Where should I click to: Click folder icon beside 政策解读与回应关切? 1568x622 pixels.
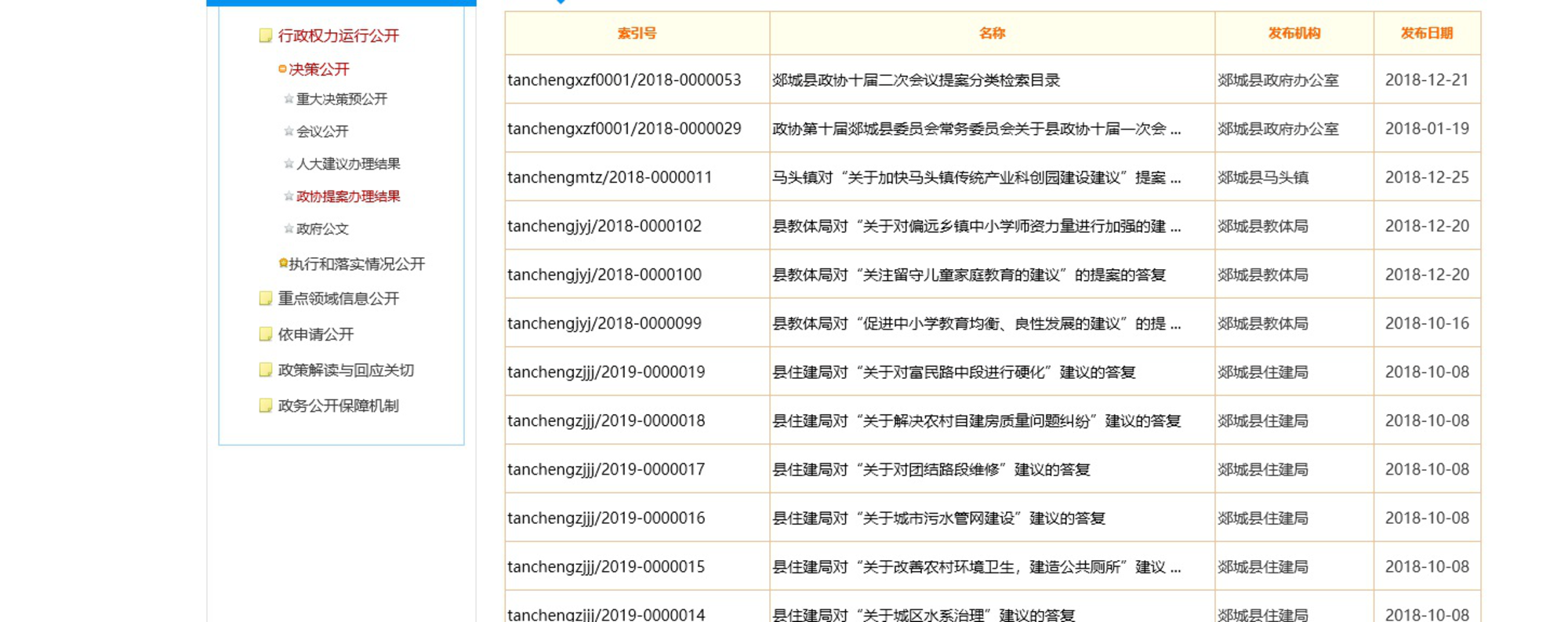[x=266, y=369]
